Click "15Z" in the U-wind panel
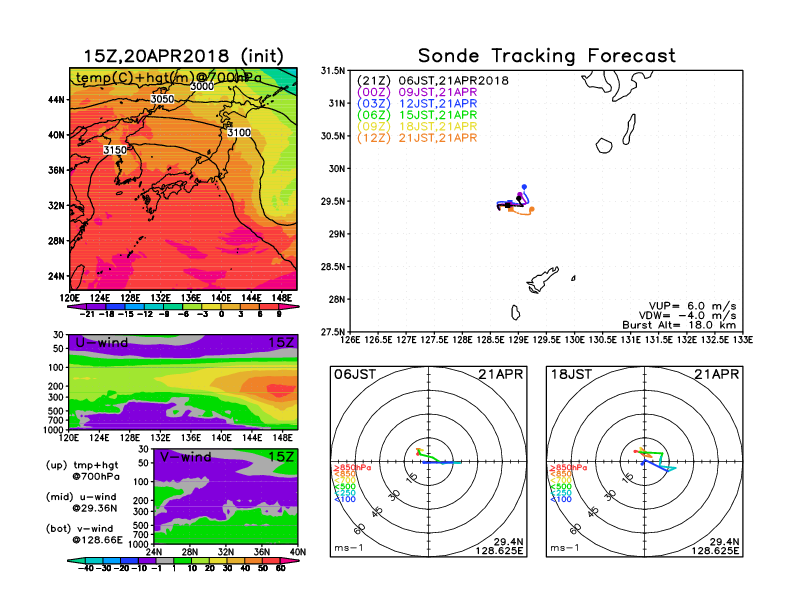Screen dimensions: 792x612 pyautogui.click(x=281, y=343)
